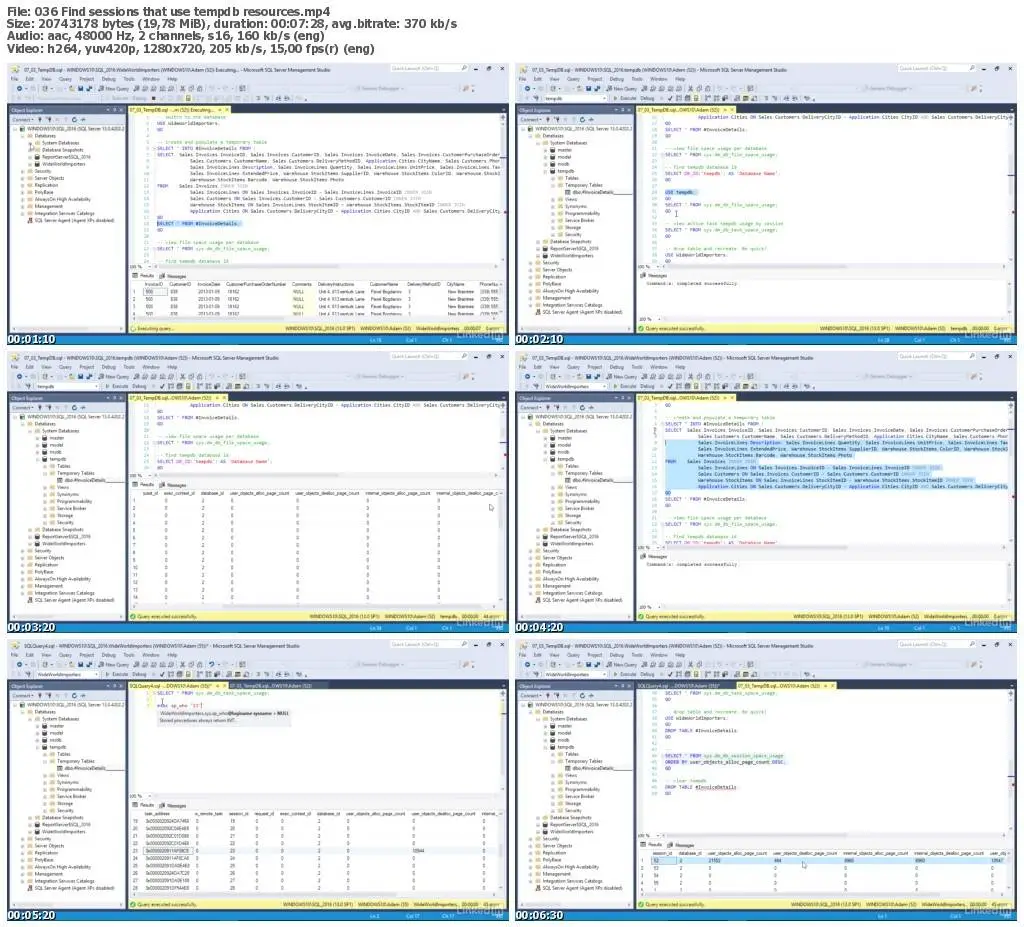Open the Help menu in 00:05:20 frame
Screen dimensions: 1024x927
[172, 655]
